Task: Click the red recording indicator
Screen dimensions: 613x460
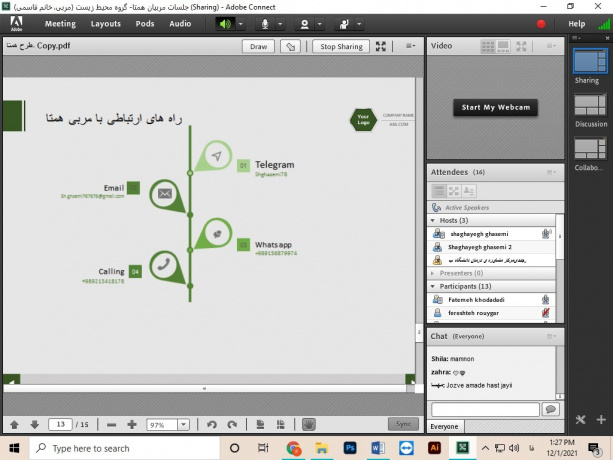Action: (x=541, y=24)
